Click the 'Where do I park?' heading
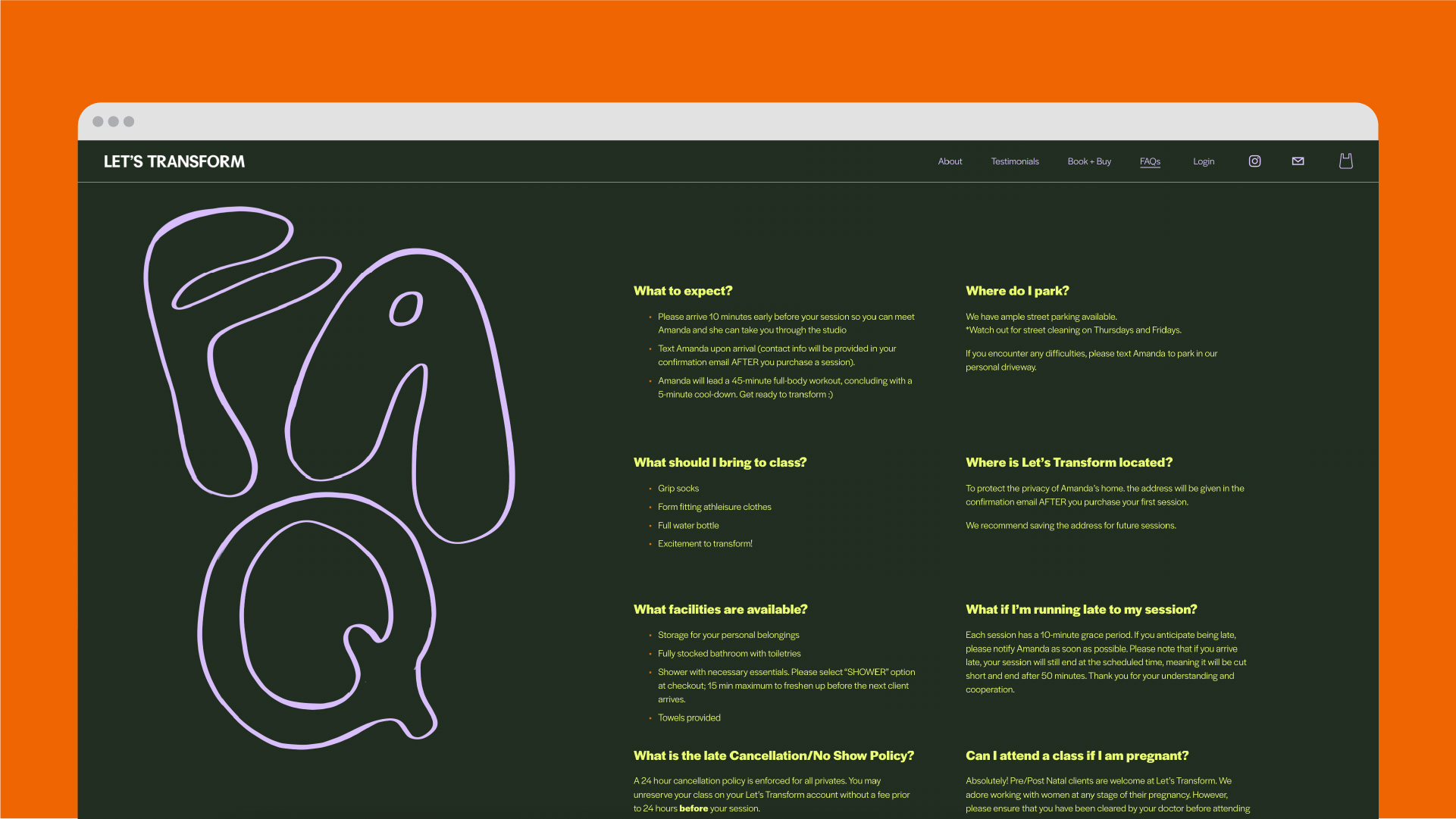The height and width of the screenshot is (819, 1456). click(1016, 291)
